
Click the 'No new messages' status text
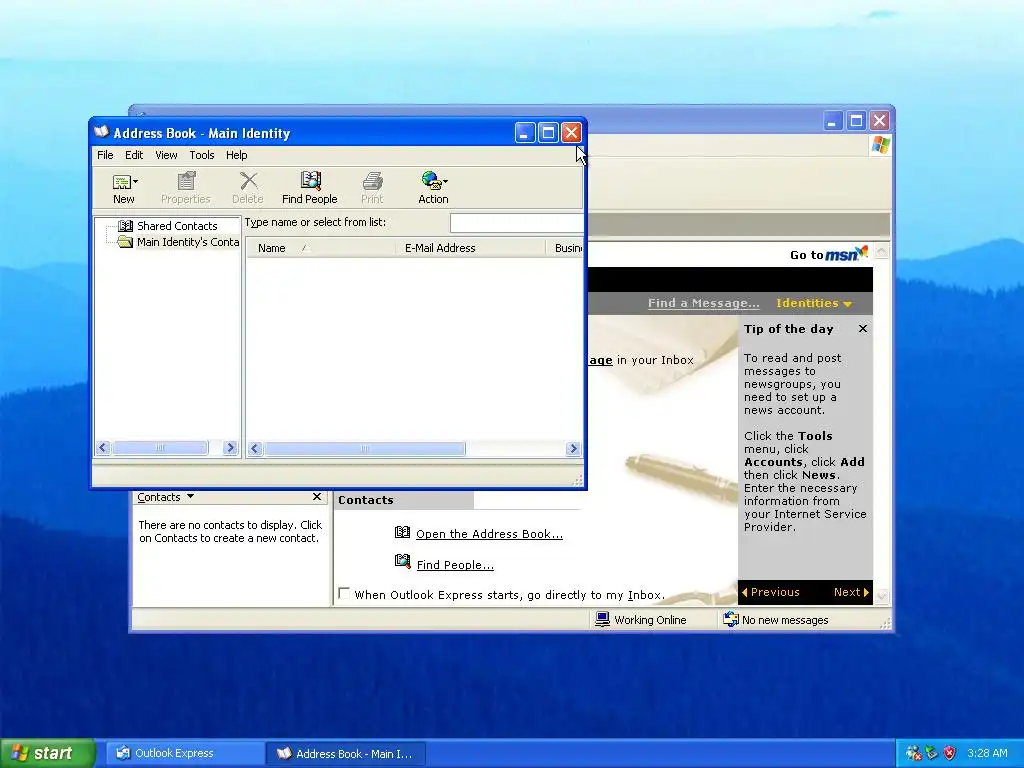785,620
